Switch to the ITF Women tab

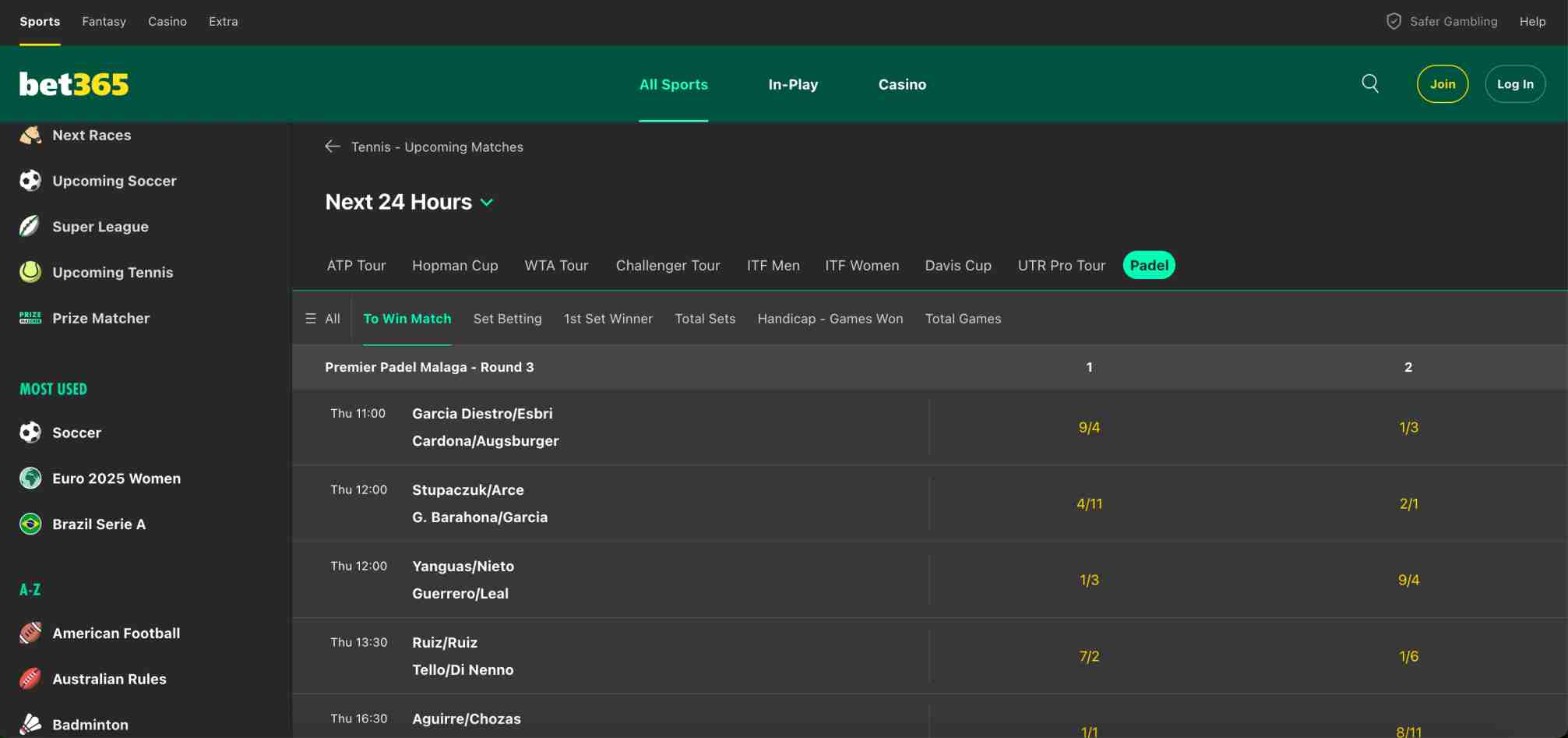click(x=862, y=265)
